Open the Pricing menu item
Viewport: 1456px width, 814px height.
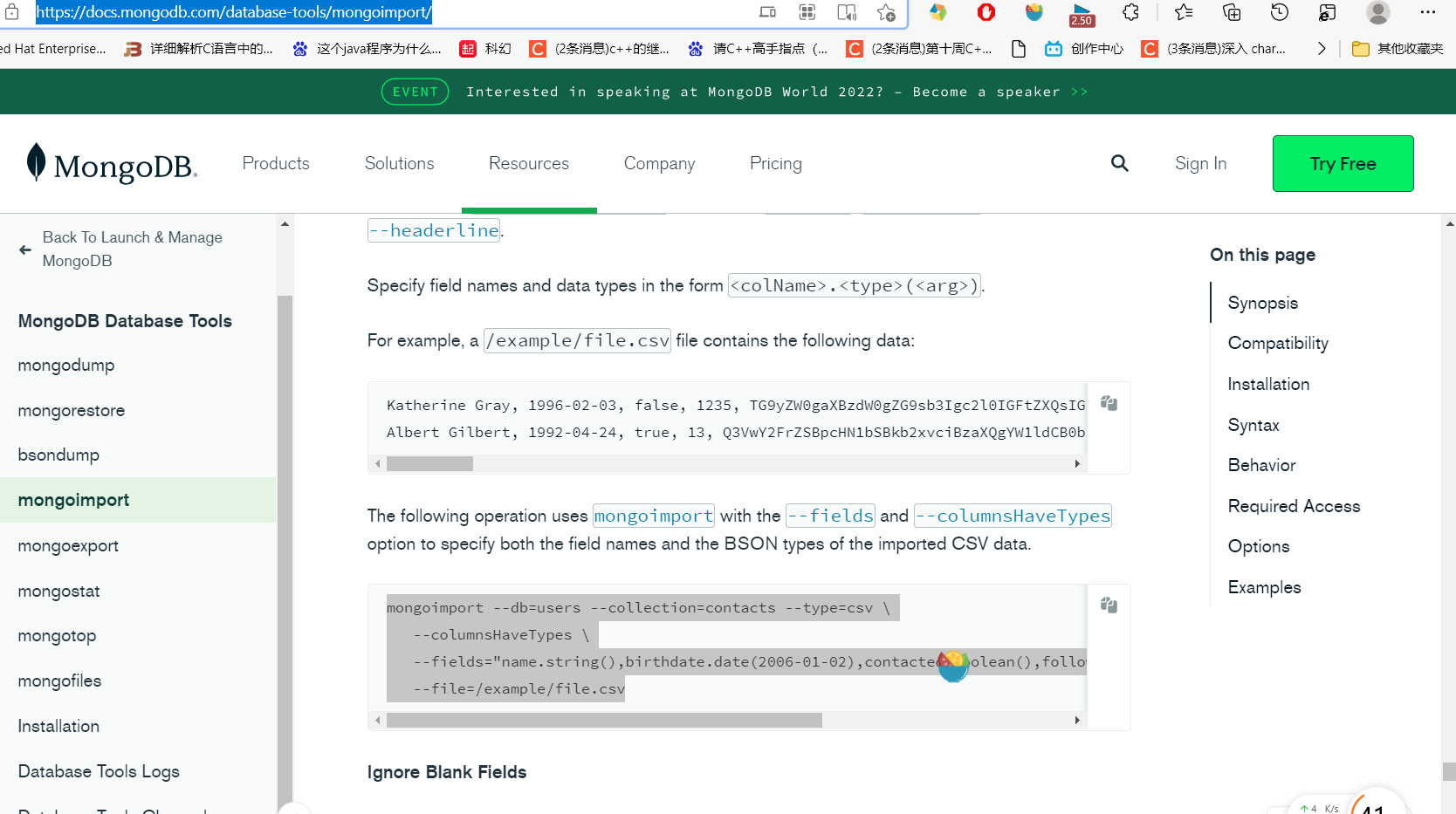click(775, 163)
